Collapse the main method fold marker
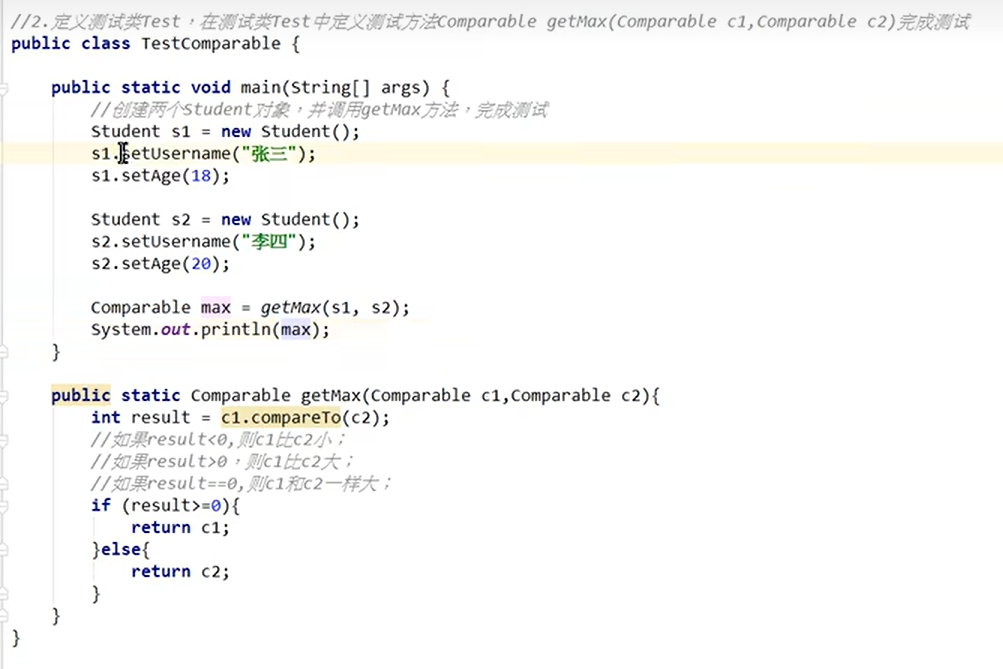Image resolution: width=1003 pixels, height=669 pixels. coord(3,88)
